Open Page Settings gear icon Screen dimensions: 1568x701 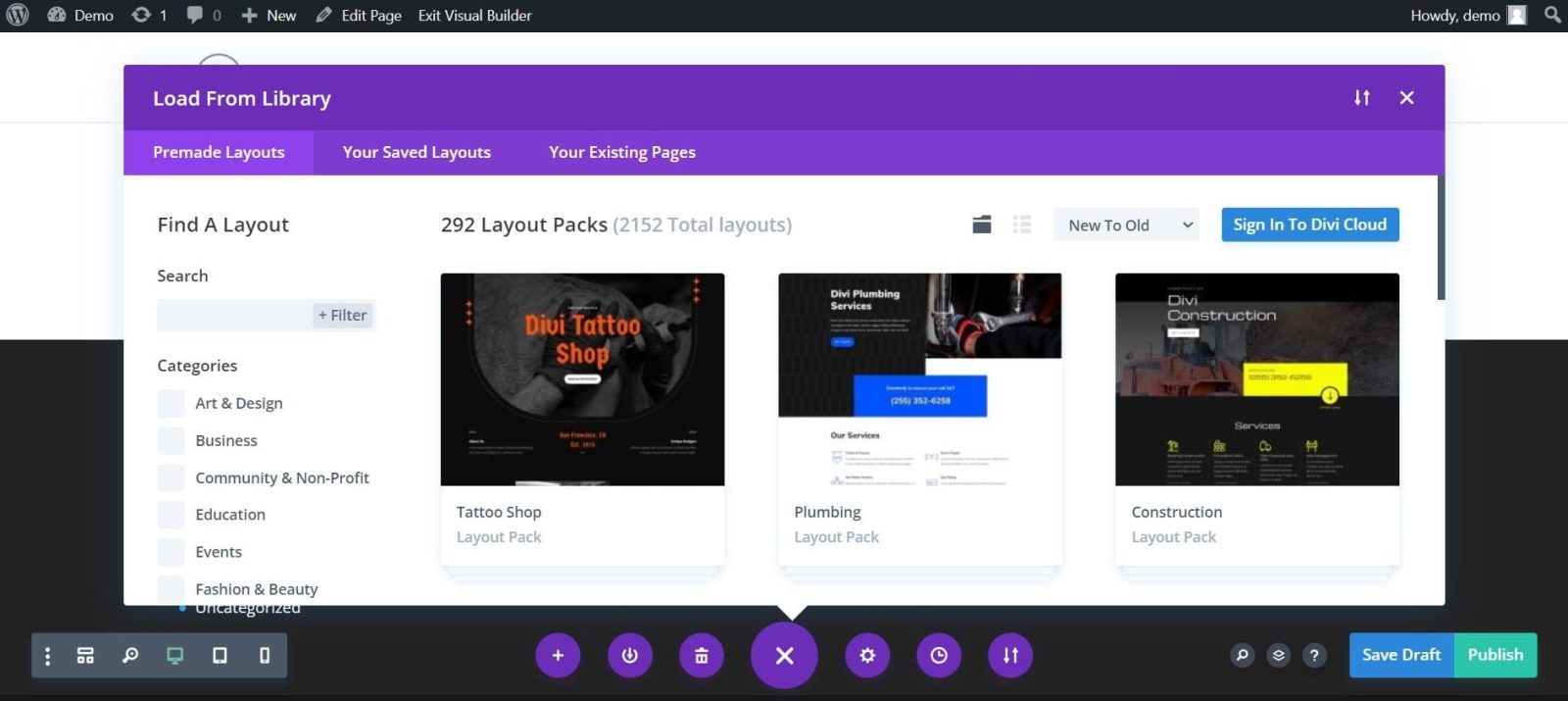tap(867, 655)
